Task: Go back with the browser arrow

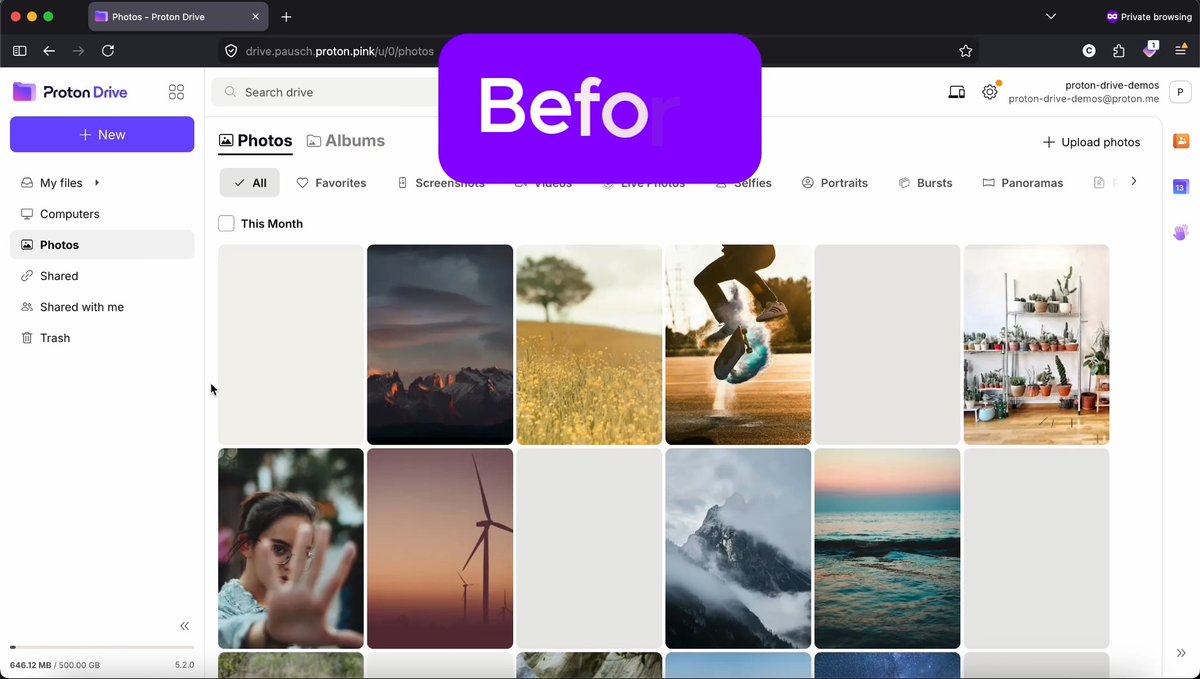Action: pos(49,51)
